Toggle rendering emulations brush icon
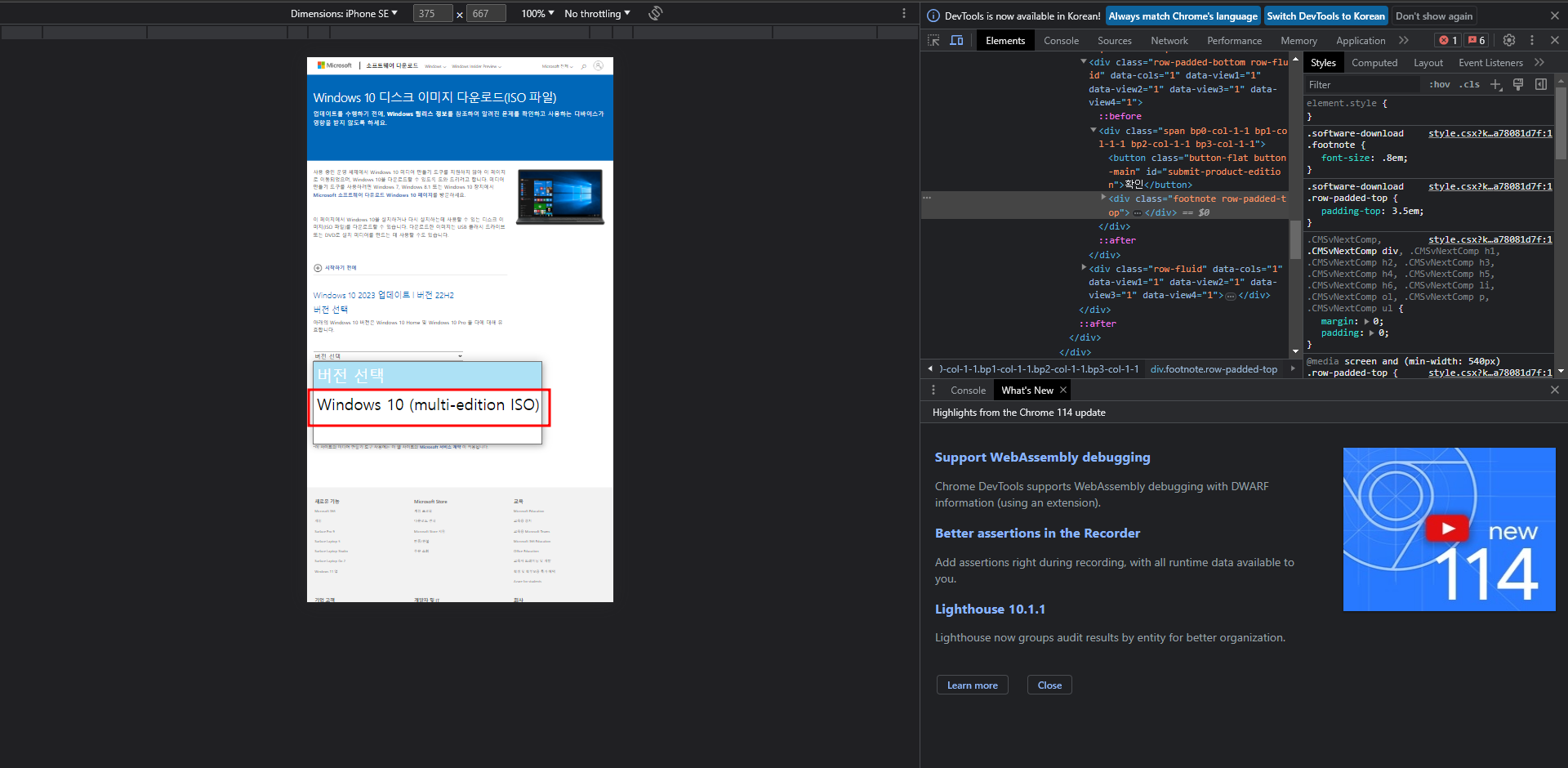 click(1518, 84)
